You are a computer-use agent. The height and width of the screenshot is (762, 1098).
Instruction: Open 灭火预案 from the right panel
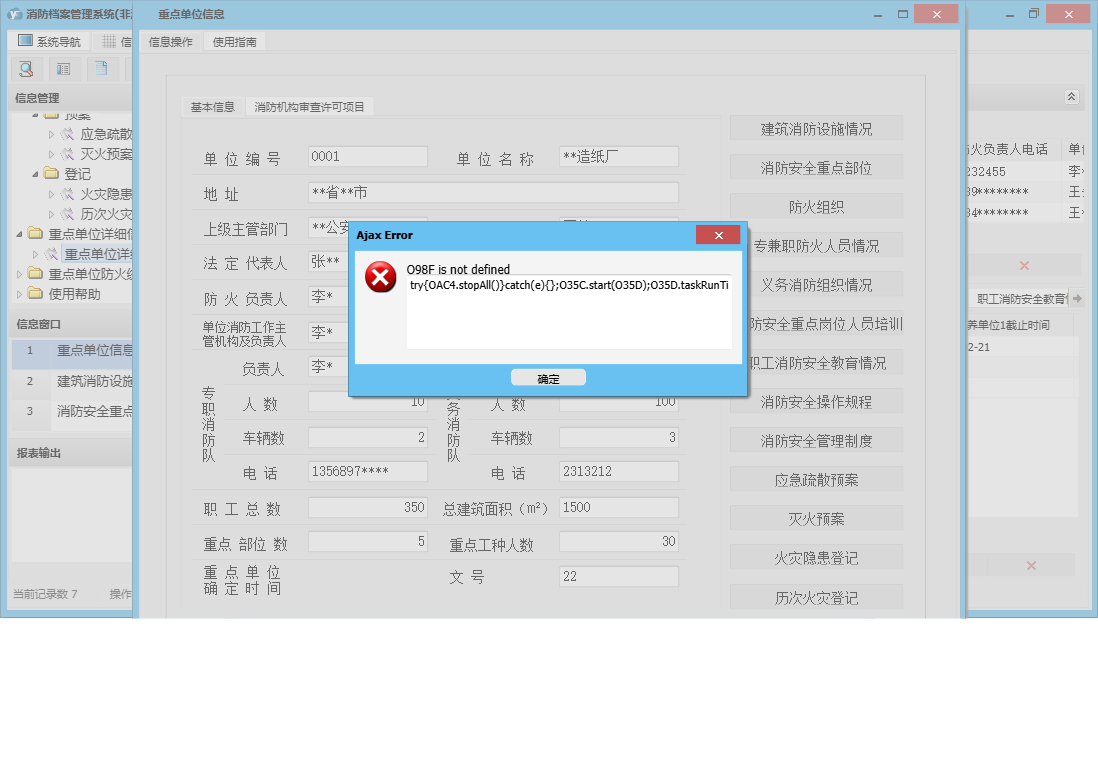point(816,517)
